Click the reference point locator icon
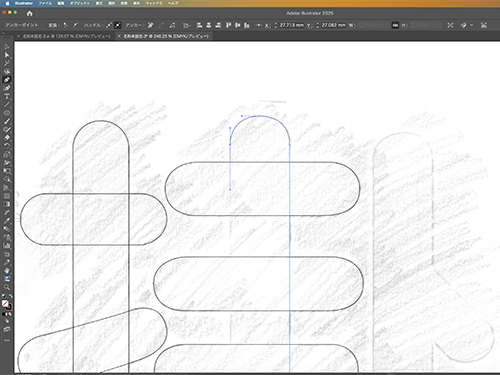 259,25
